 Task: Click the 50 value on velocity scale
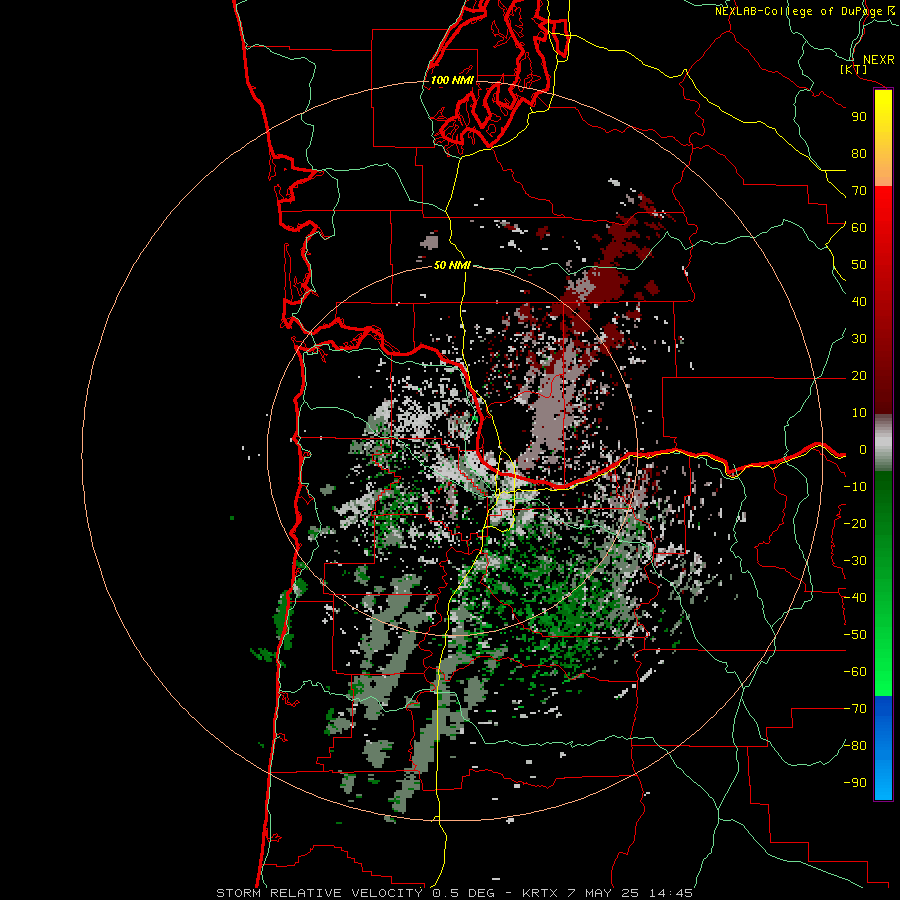click(x=859, y=265)
